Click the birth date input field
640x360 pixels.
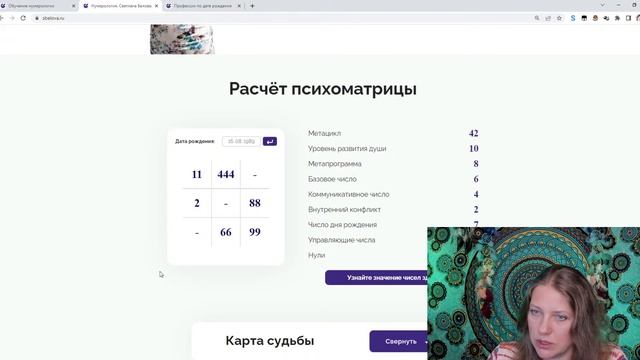click(241, 141)
